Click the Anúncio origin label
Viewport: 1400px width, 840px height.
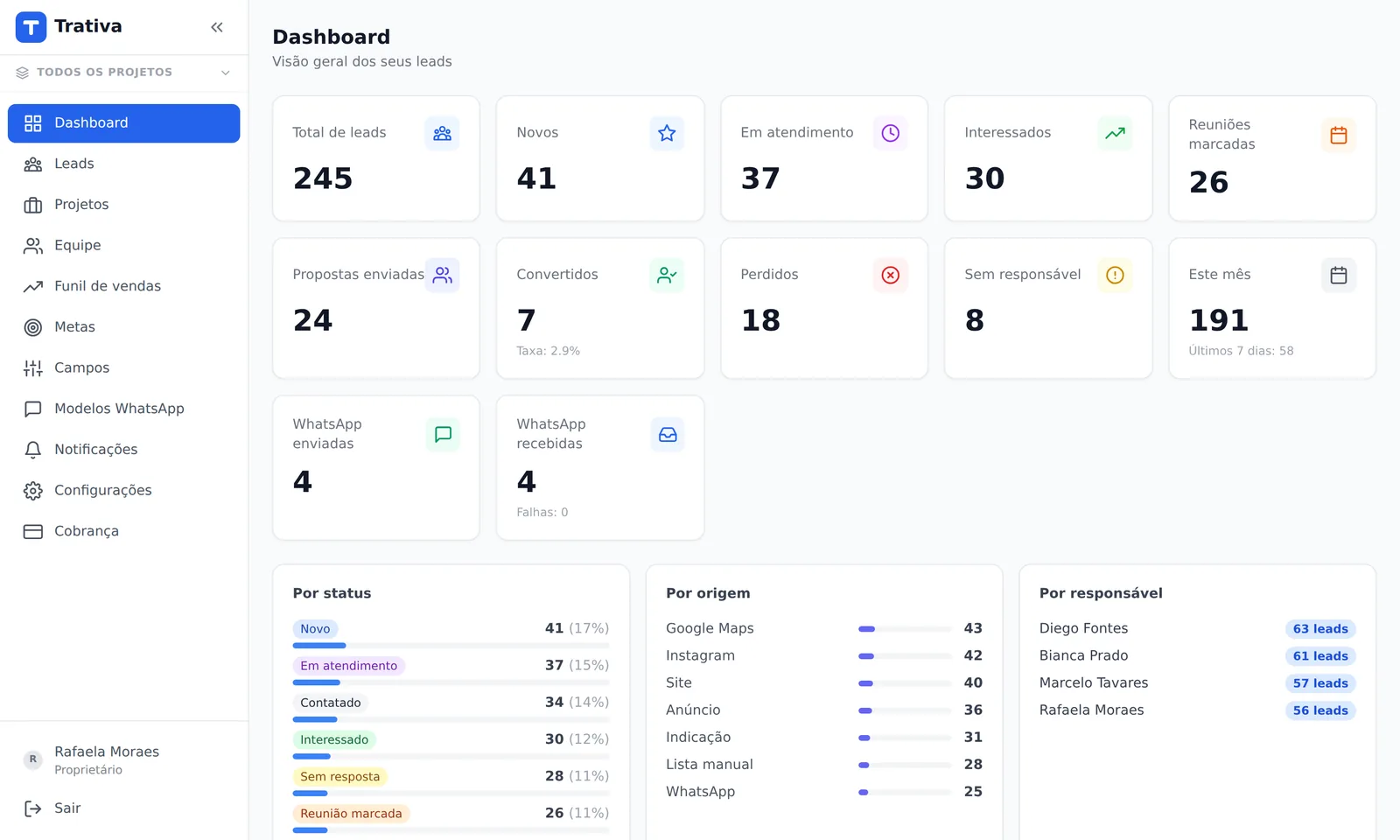point(693,710)
